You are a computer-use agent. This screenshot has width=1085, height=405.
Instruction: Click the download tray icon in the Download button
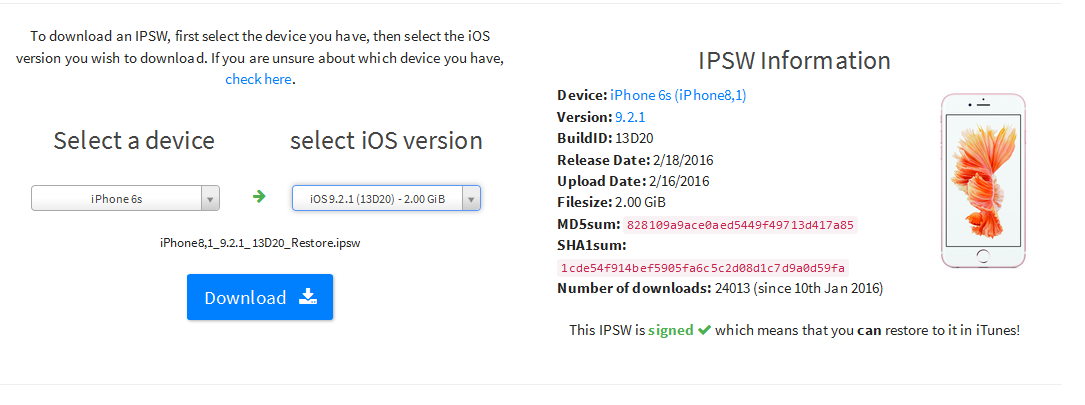(x=308, y=297)
